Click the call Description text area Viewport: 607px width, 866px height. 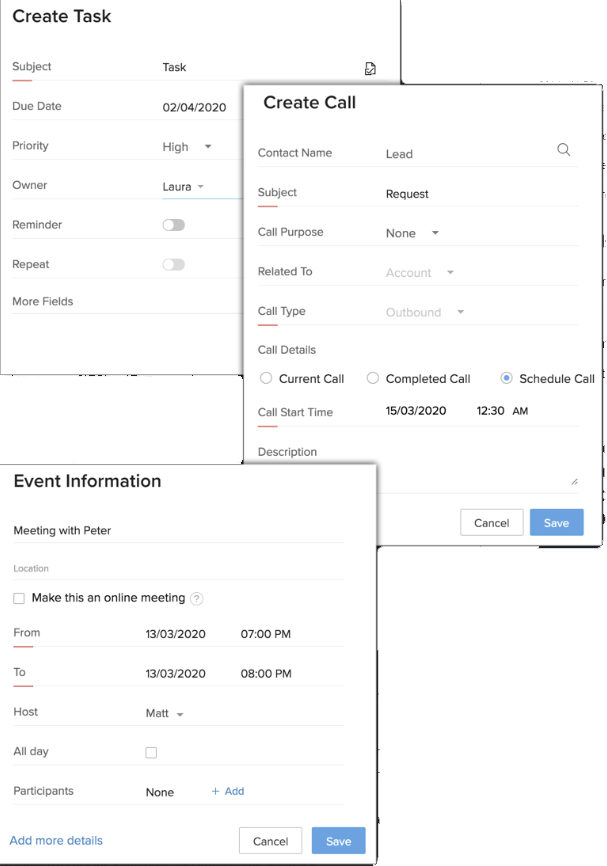417,476
